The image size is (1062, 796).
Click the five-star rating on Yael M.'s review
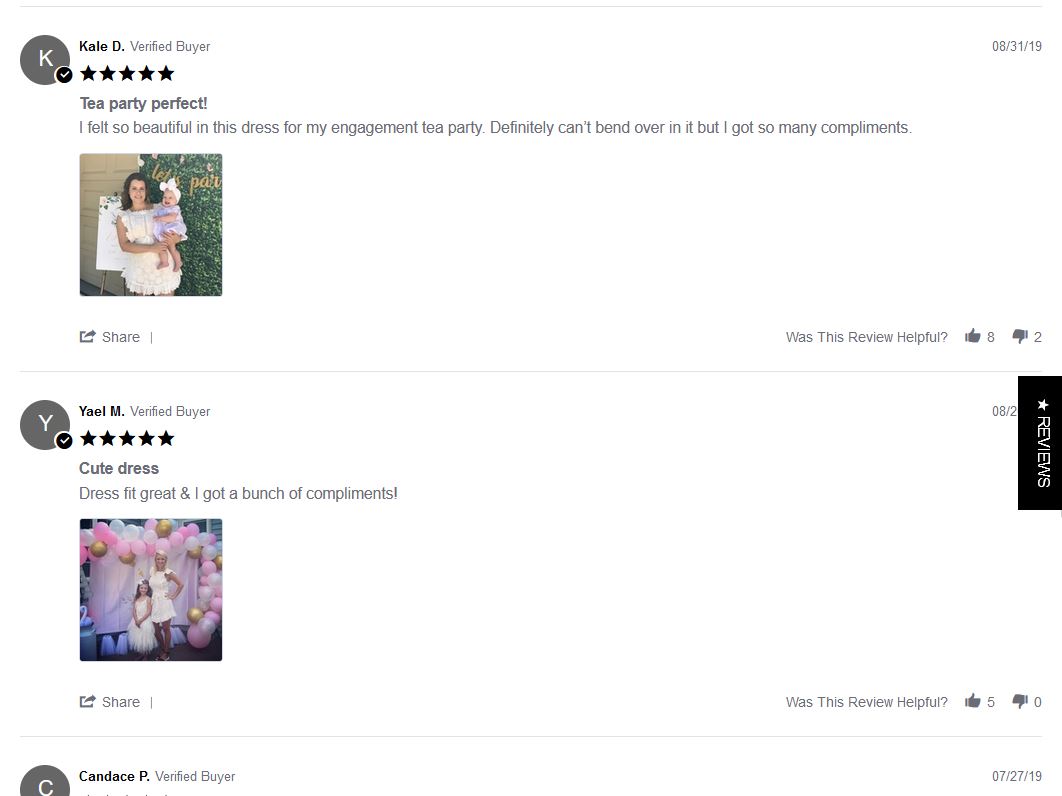pyautogui.click(x=127, y=438)
